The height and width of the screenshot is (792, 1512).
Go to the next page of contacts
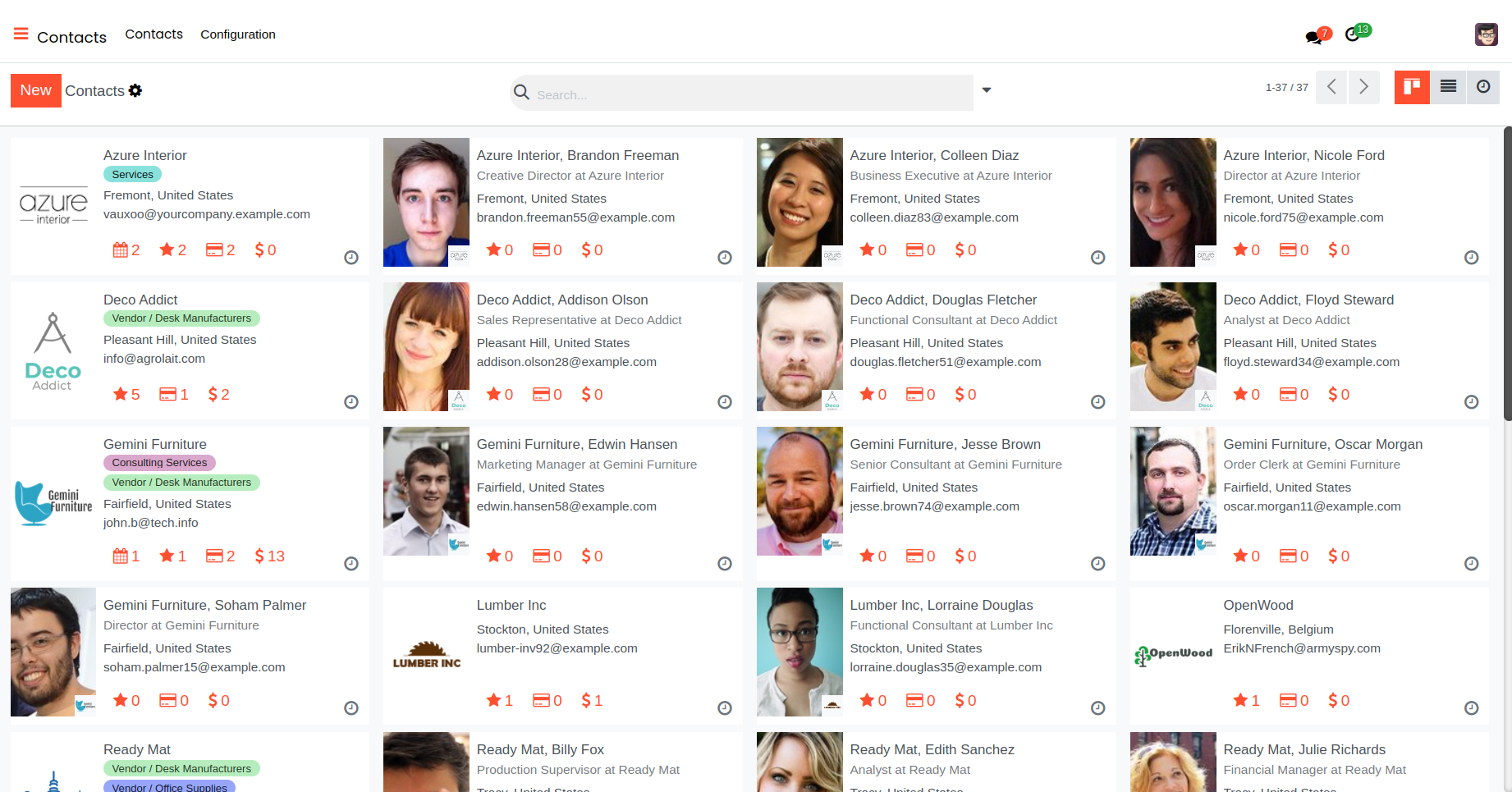[x=1363, y=87]
